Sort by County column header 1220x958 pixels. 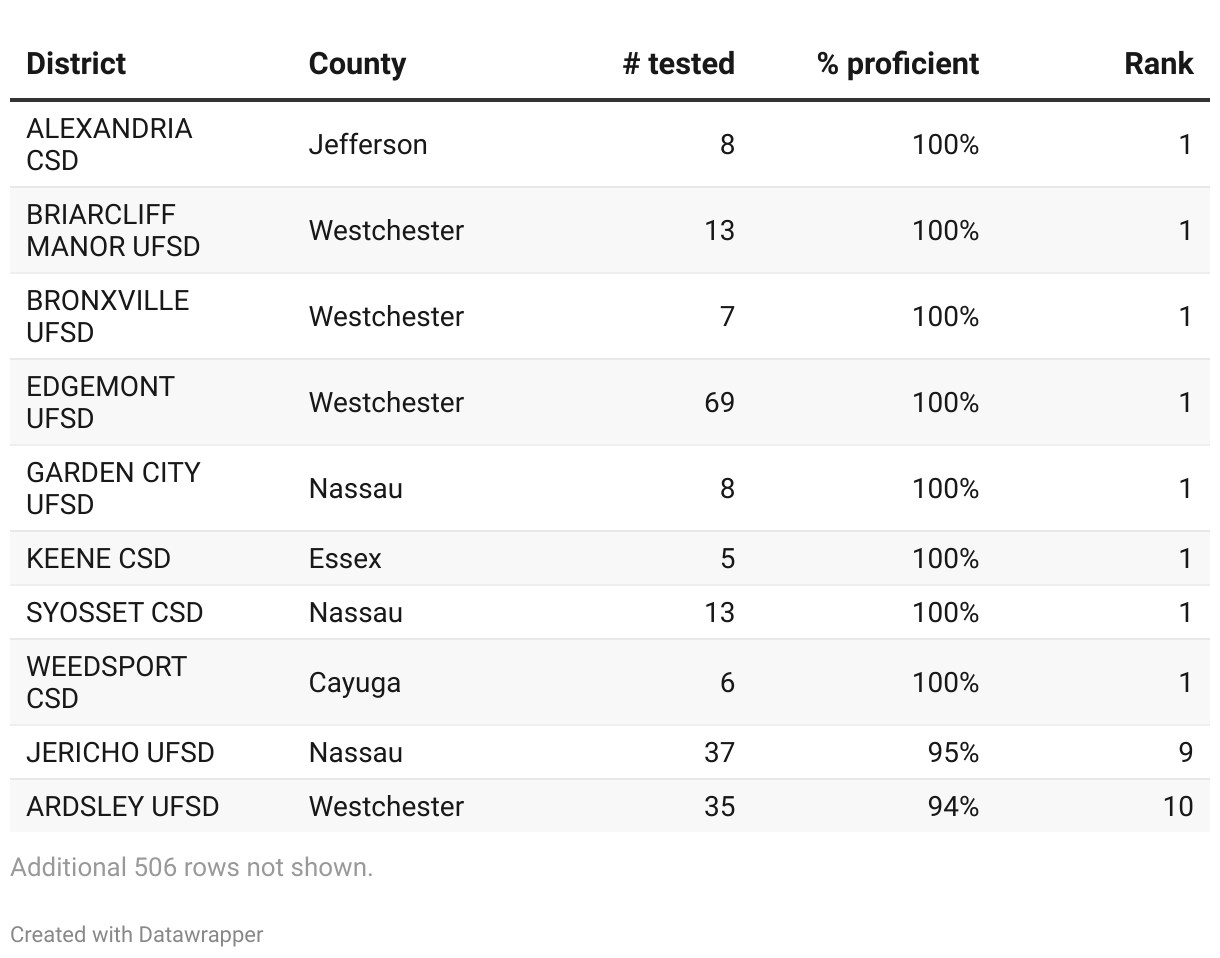point(357,64)
